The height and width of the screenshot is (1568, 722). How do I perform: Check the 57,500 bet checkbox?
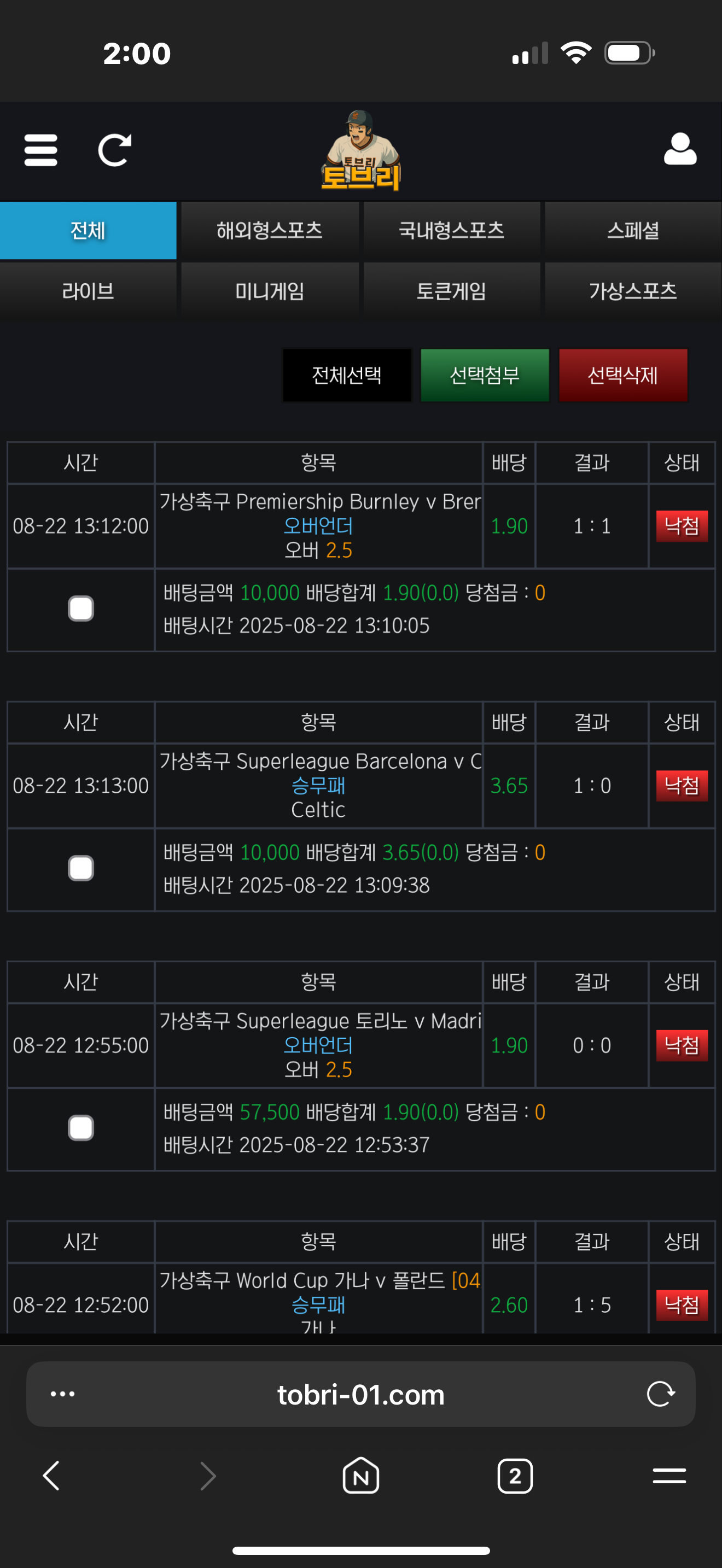pos(81,1128)
